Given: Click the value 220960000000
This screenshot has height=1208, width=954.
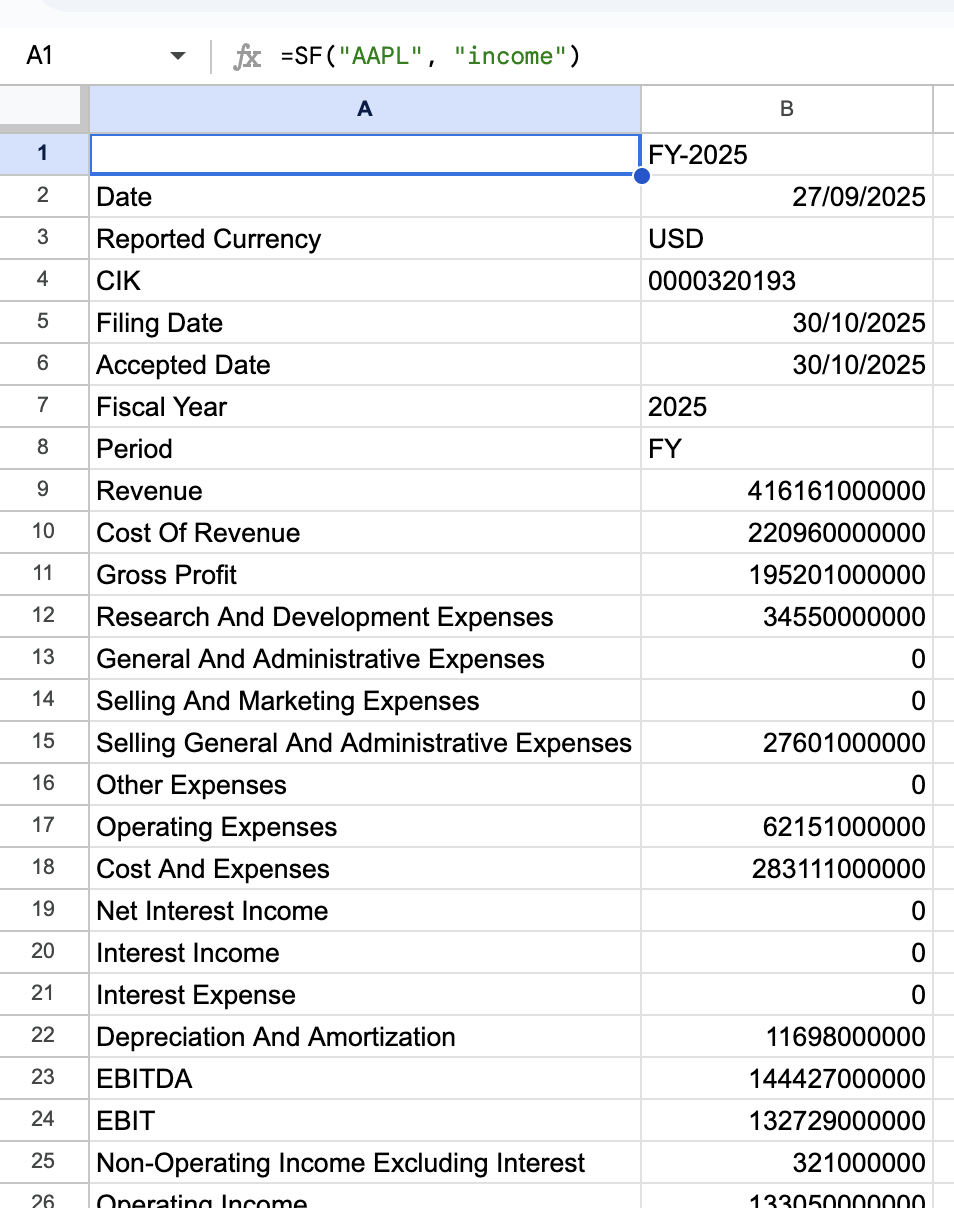Looking at the screenshot, I should (786, 532).
